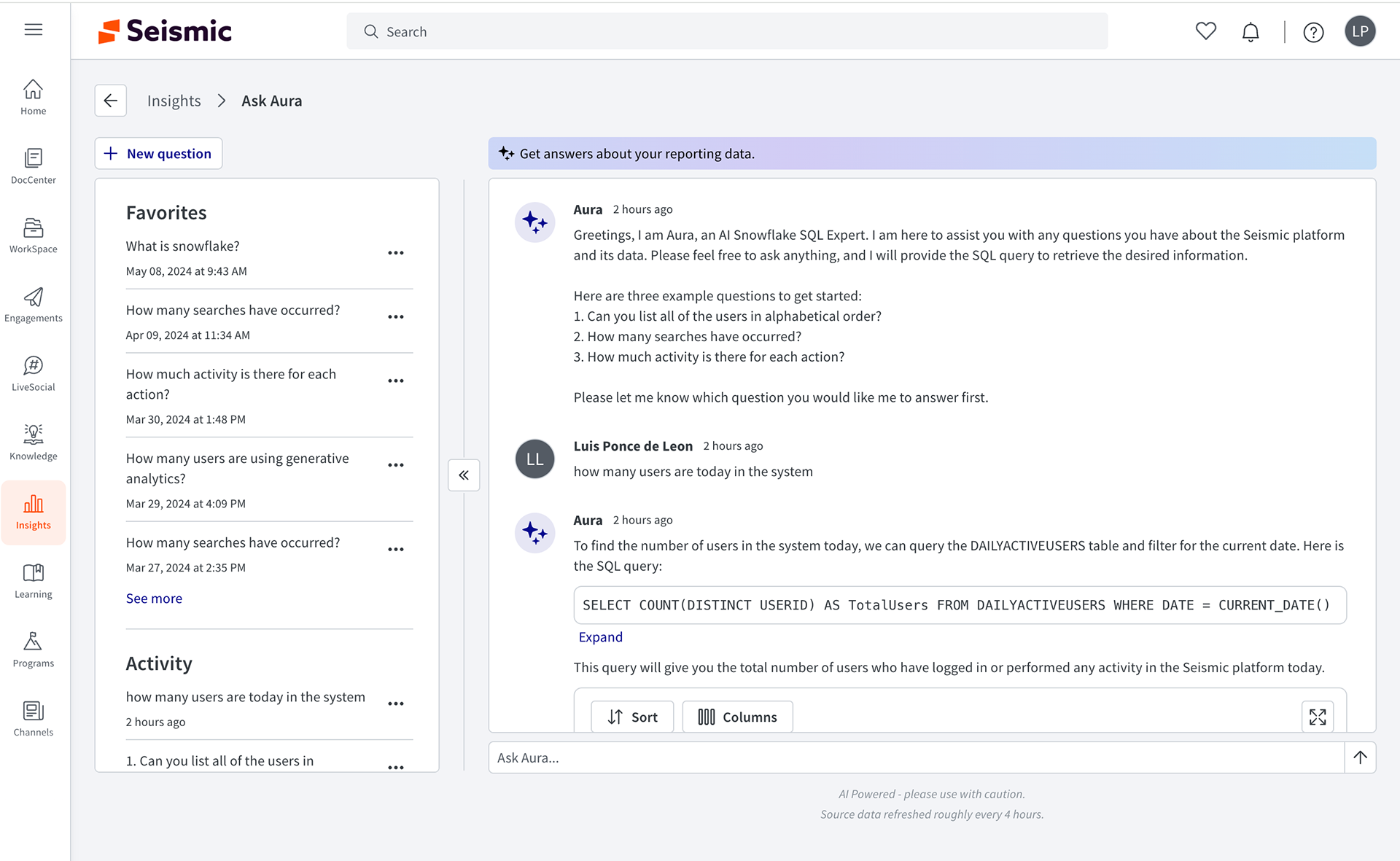This screenshot has width=1400, height=861.
Task: Click search magnifier icon
Action: pyautogui.click(x=370, y=31)
